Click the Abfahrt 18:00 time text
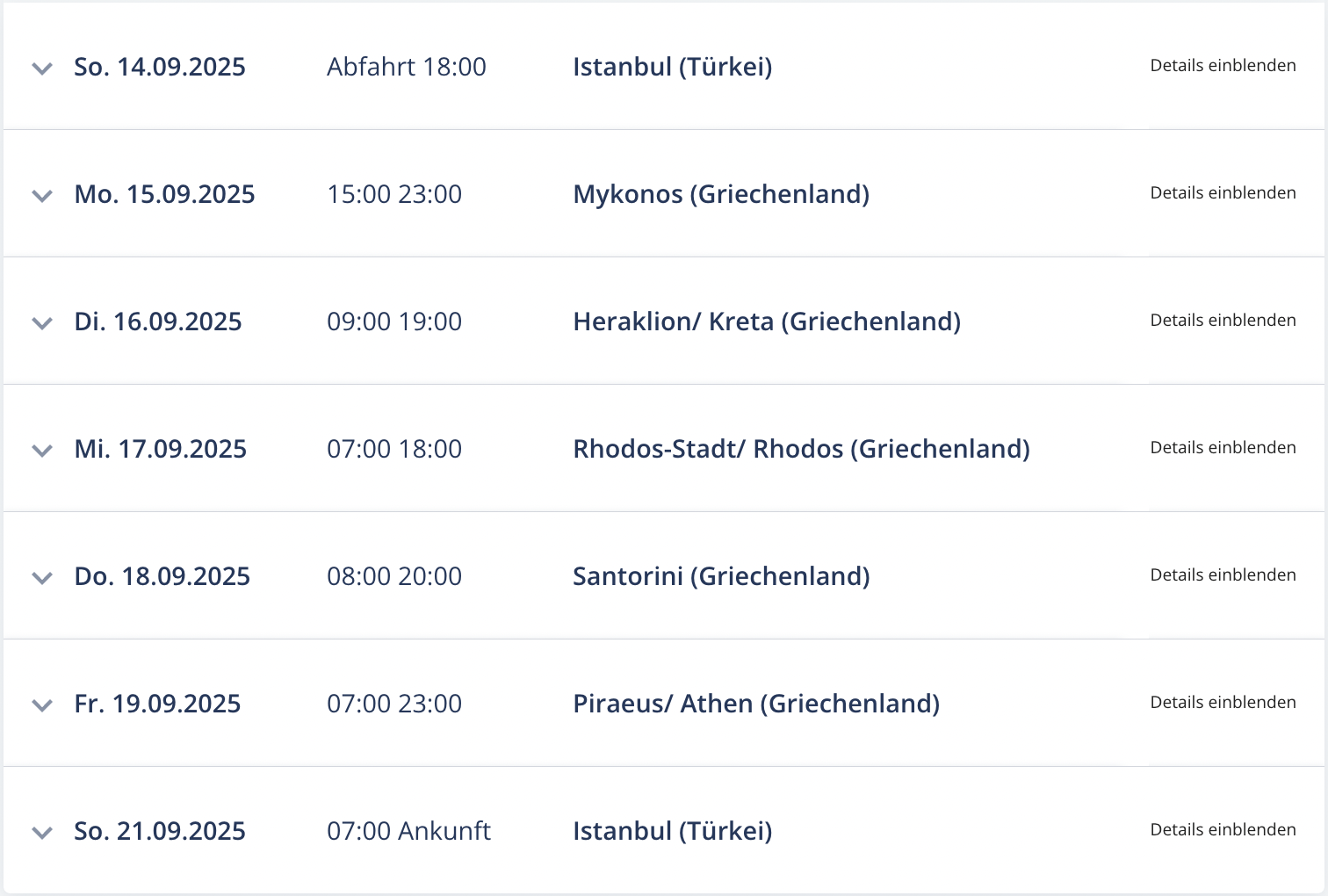Image resolution: width=1328 pixels, height=896 pixels. (x=407, y=67)
